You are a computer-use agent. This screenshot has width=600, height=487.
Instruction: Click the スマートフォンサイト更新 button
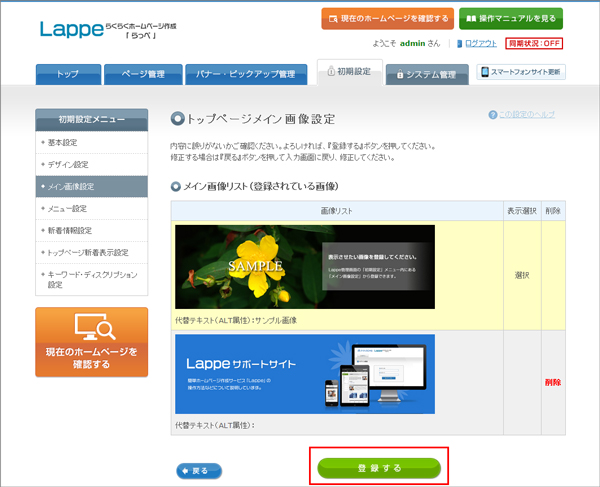click(x=521, y=72)
